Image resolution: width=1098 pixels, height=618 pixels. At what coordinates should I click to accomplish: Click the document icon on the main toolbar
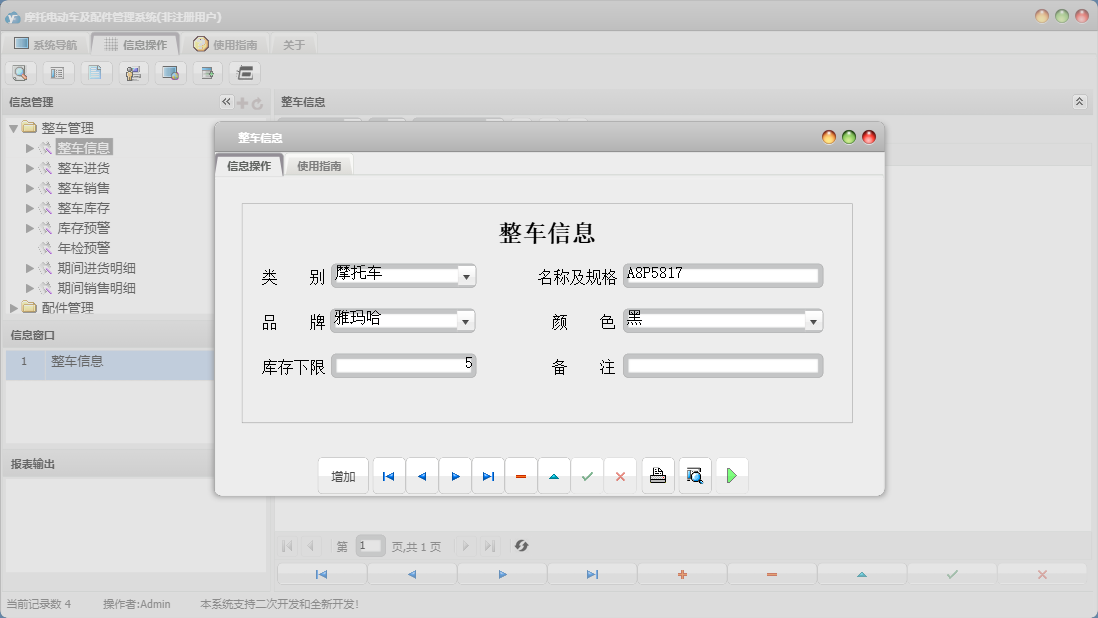coord(95,72)
